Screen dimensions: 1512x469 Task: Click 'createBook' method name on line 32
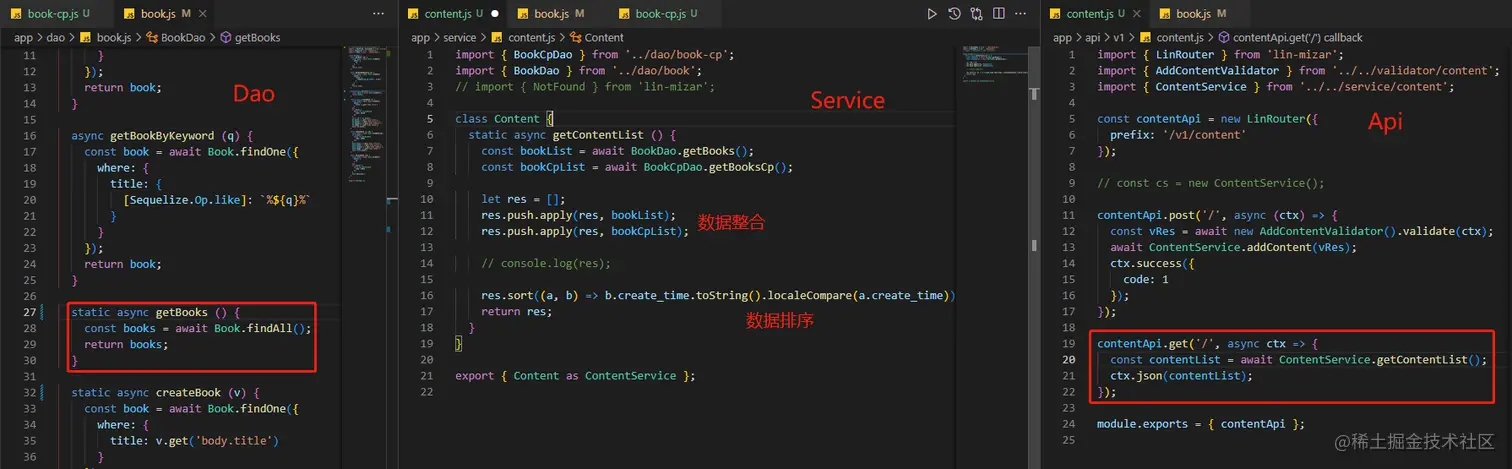pos(188,392)
